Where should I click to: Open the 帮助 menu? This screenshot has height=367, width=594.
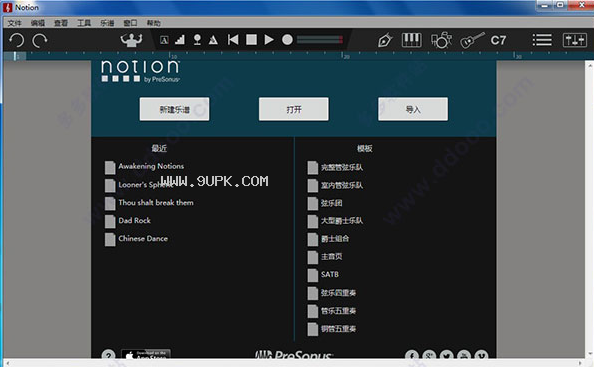pyautogui.click(x=153, y=23)
